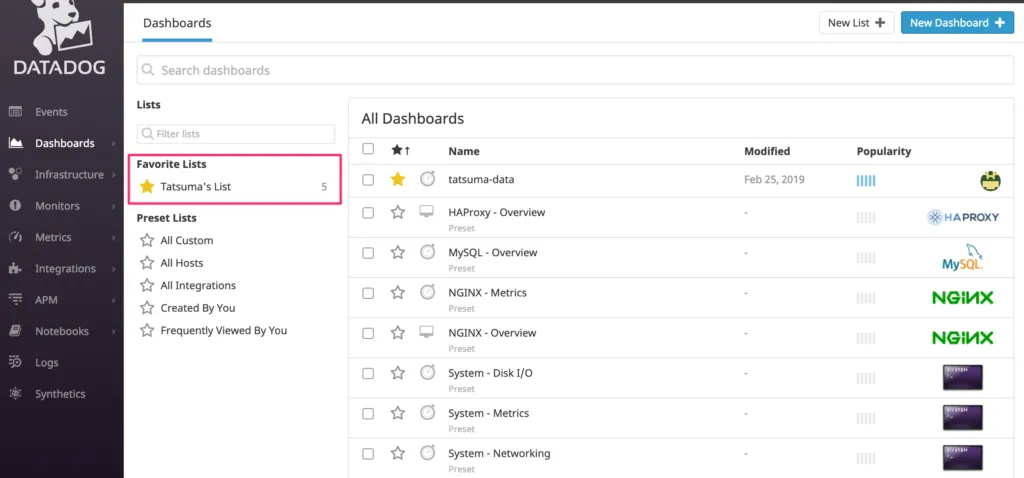Star the MySQL - Overview dashboard
This screenshot has width=1024, height=478.
tap(398, 252)
